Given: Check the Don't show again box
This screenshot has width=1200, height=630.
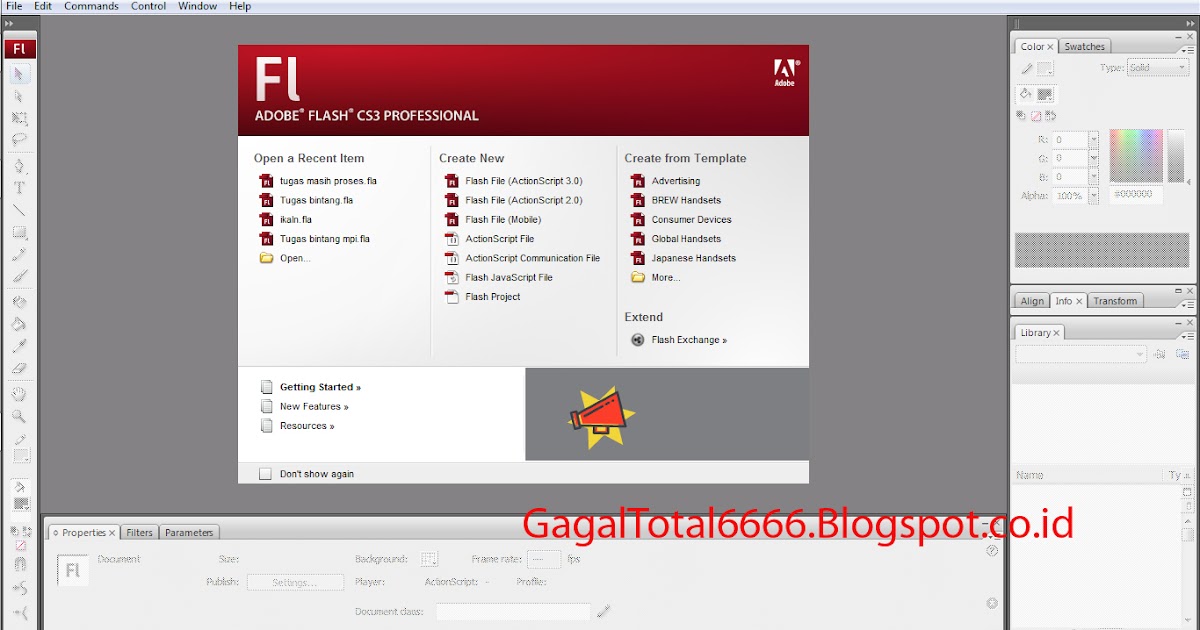Looking at the screenshot, I should coord(265,474).
